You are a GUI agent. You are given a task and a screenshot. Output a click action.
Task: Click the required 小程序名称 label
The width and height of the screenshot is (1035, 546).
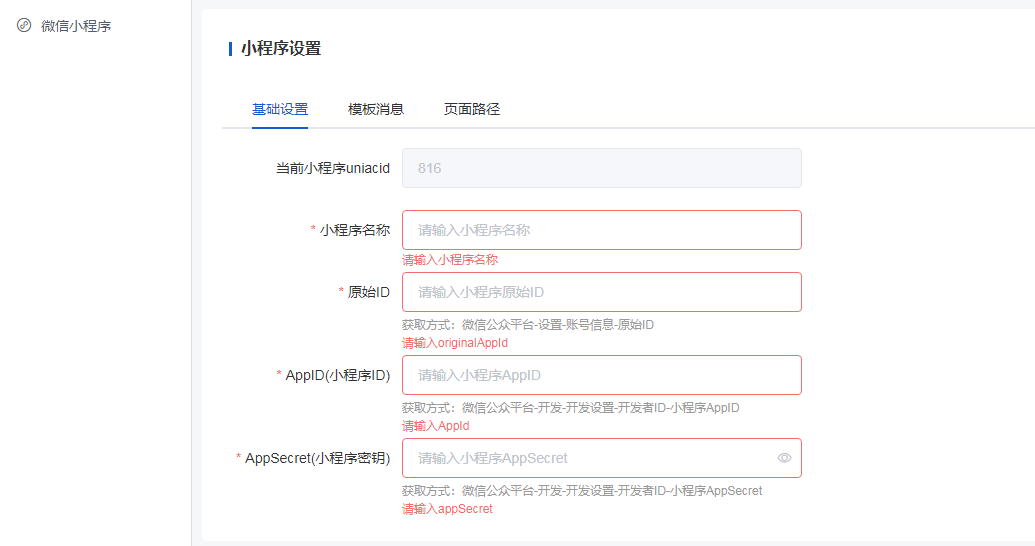[x=351, y=230]
